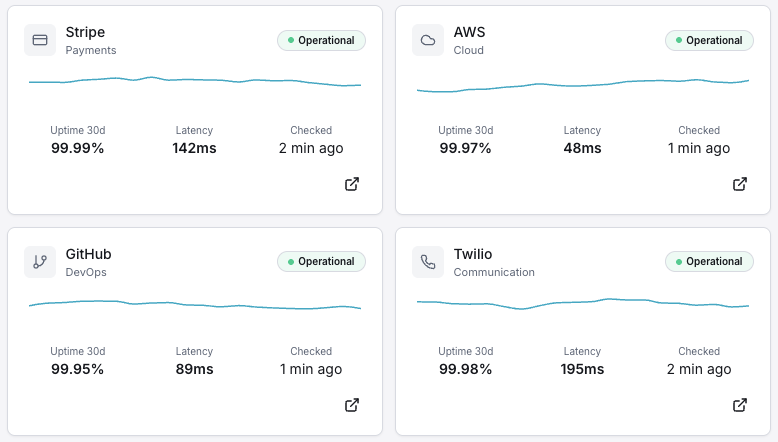The width and height of the screenshot is (778, 442).
Task: Select the Twilio service name title
Action: 473,254
